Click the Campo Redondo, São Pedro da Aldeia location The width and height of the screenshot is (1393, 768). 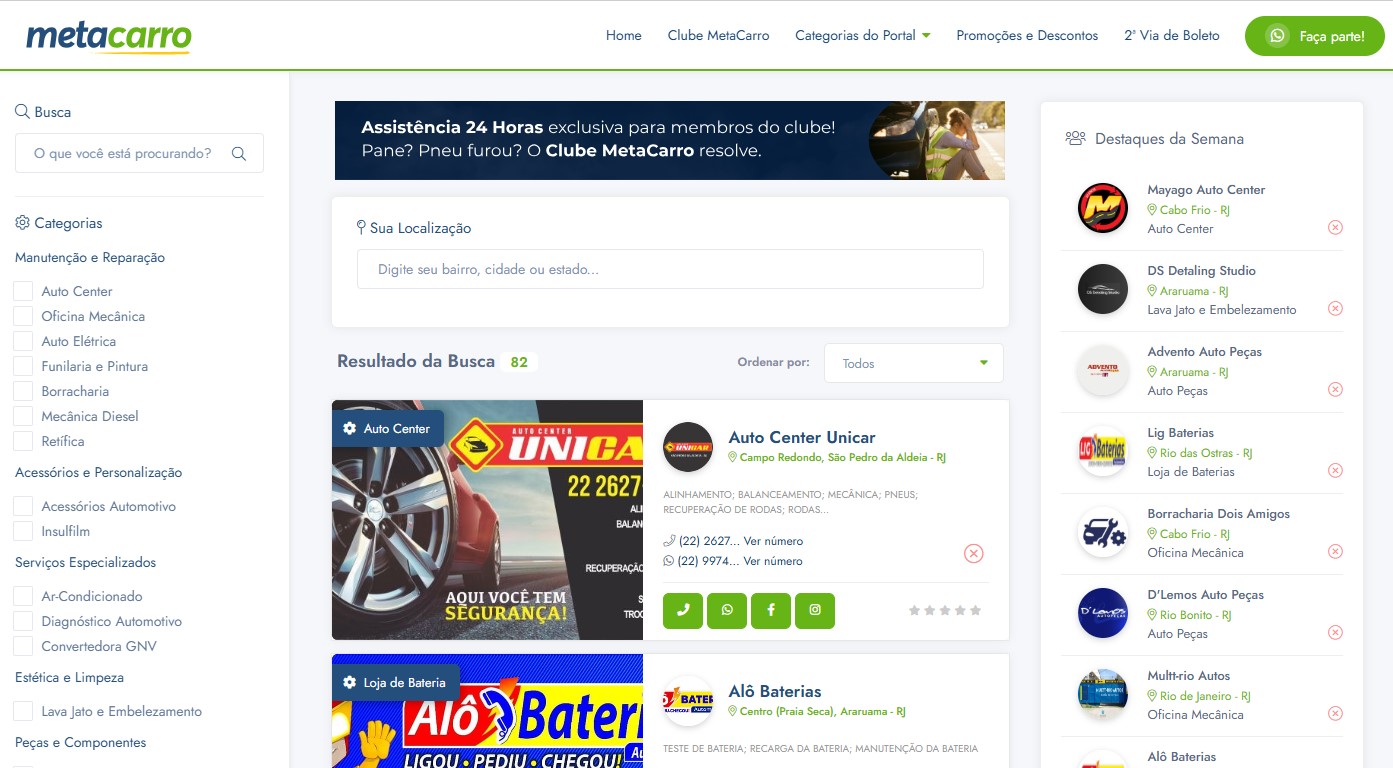[838, 458]
